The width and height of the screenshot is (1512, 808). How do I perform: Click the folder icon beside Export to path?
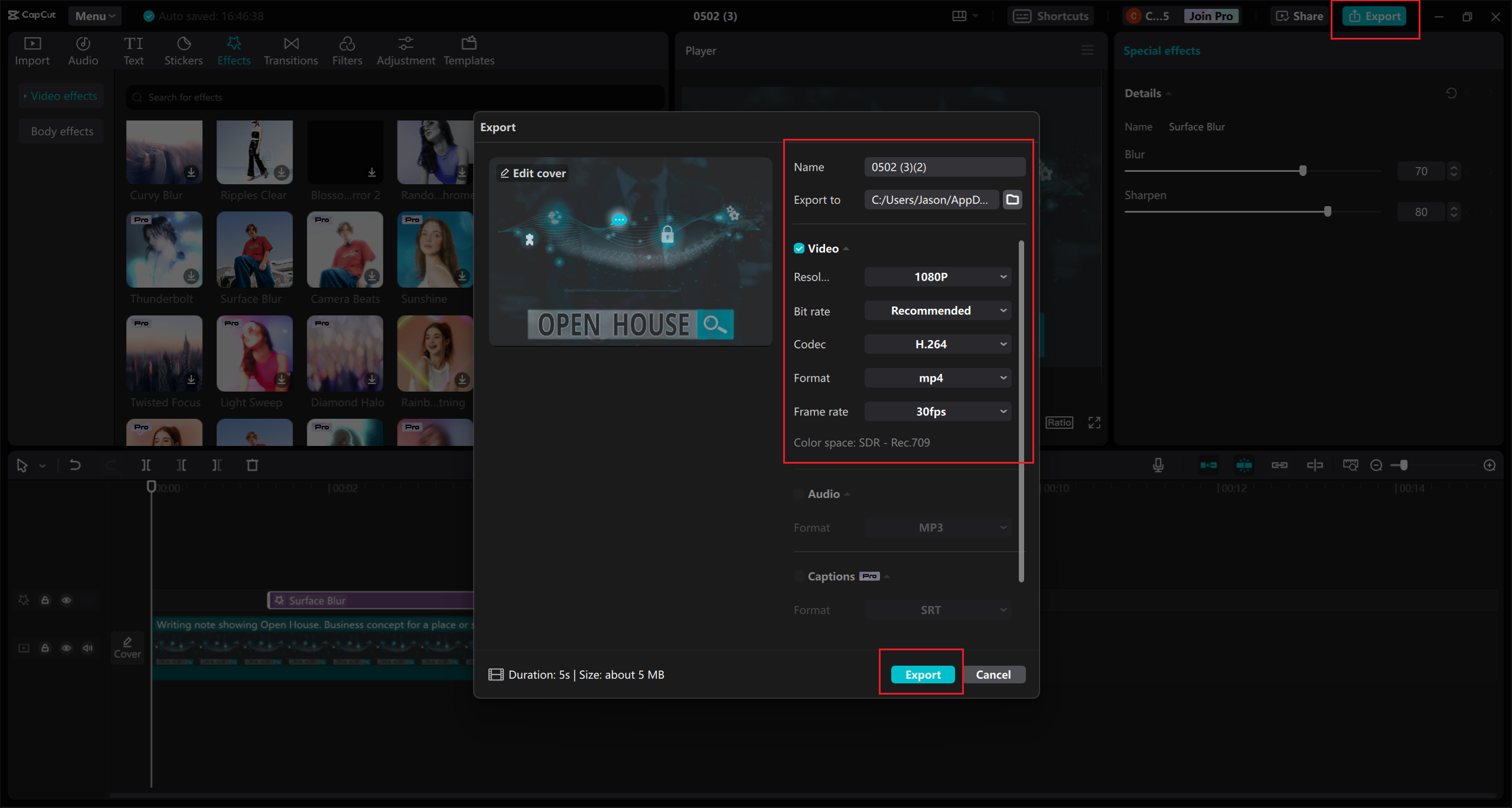pos(1012,200)
